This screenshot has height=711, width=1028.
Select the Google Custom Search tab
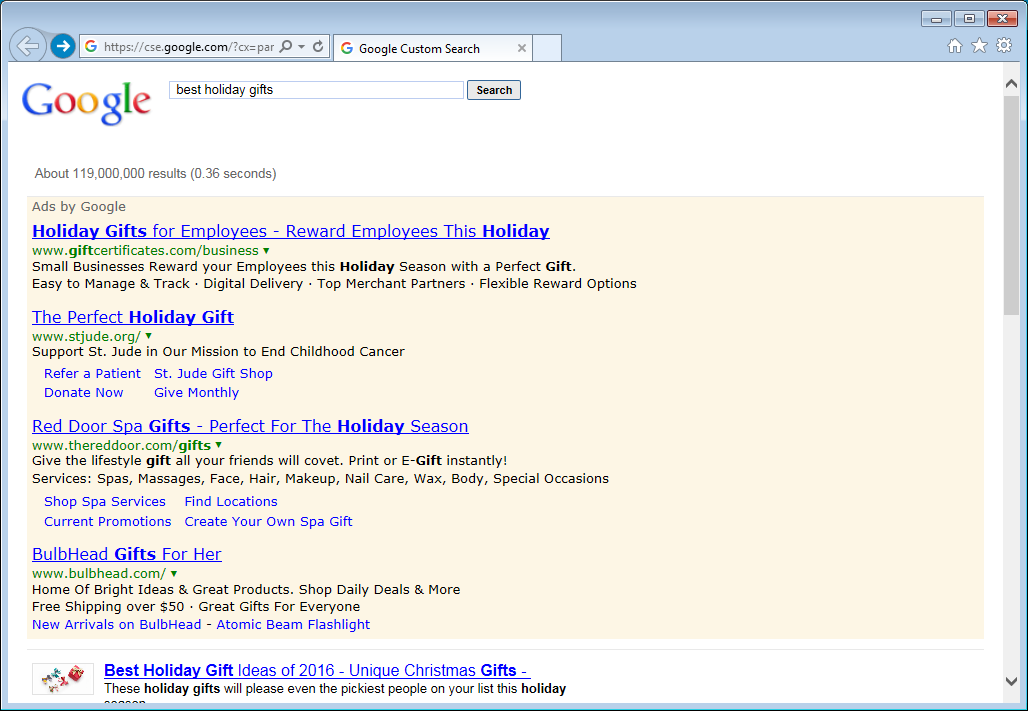[x=433, y=49]
